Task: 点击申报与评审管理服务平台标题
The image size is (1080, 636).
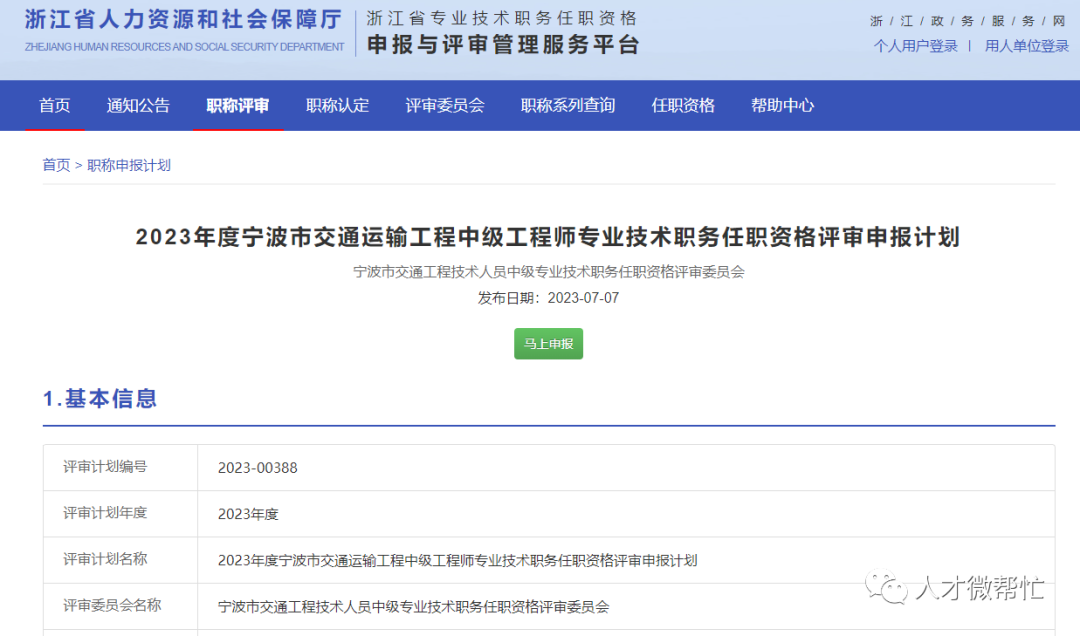Action: click(x=502, y=44)
